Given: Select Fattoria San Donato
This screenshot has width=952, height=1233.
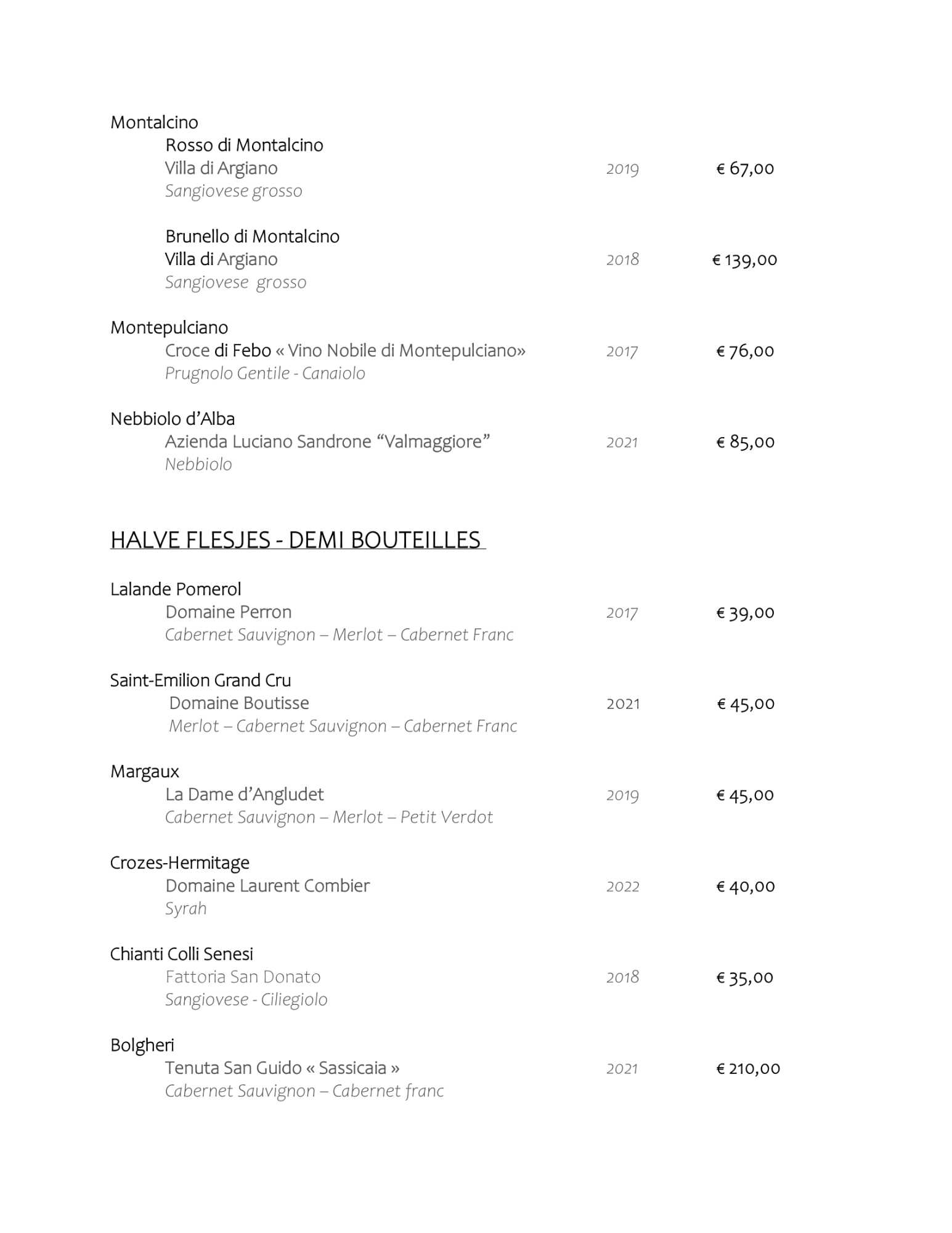Looking at the screenshot, I should [243, 977].
